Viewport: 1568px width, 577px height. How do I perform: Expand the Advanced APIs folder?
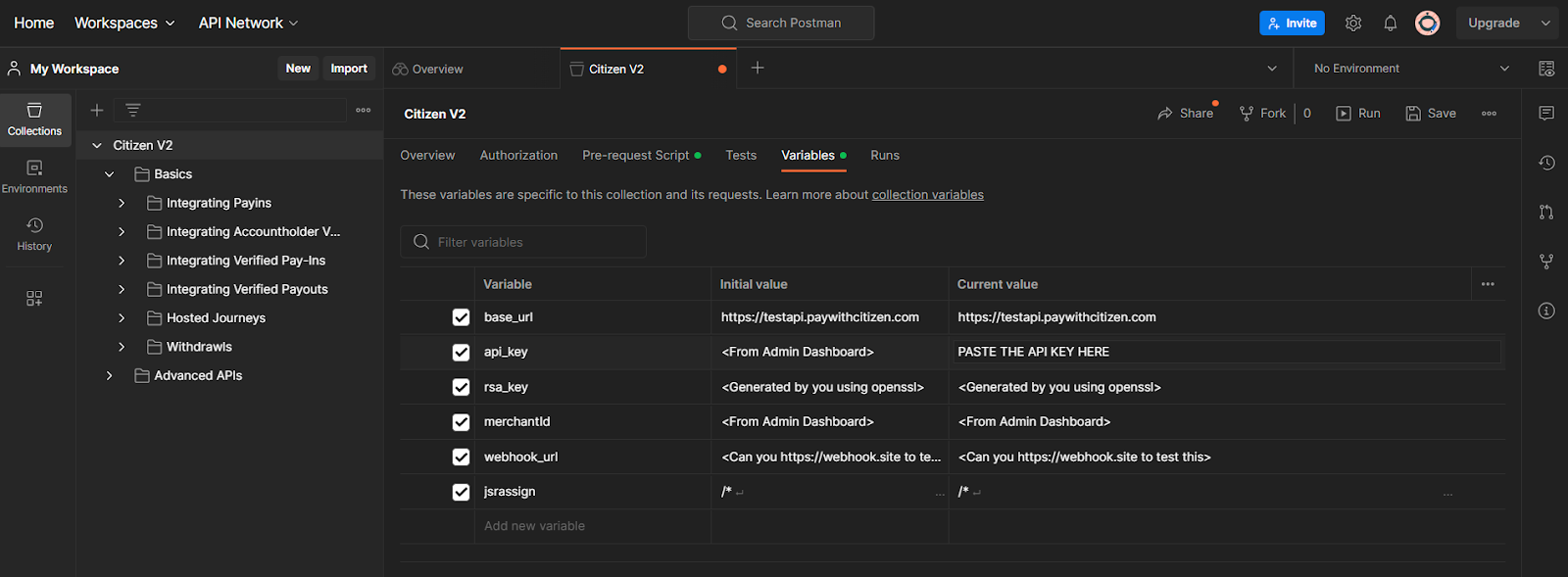[x=110, y=375]
